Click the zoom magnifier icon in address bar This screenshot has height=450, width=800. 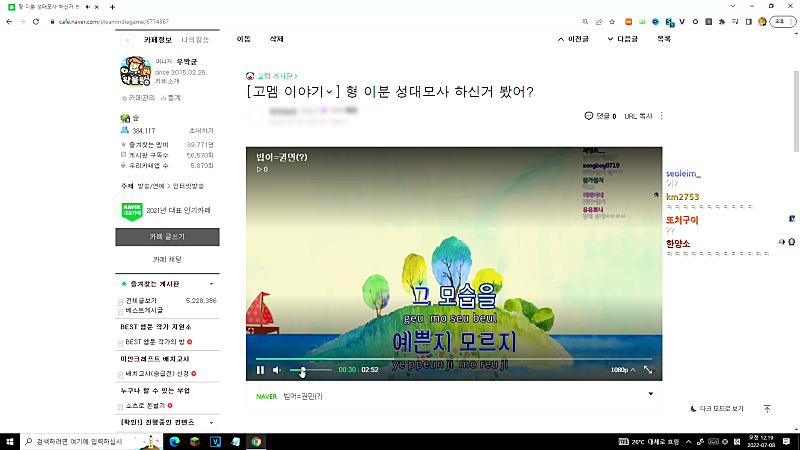(x=585, y=22)
